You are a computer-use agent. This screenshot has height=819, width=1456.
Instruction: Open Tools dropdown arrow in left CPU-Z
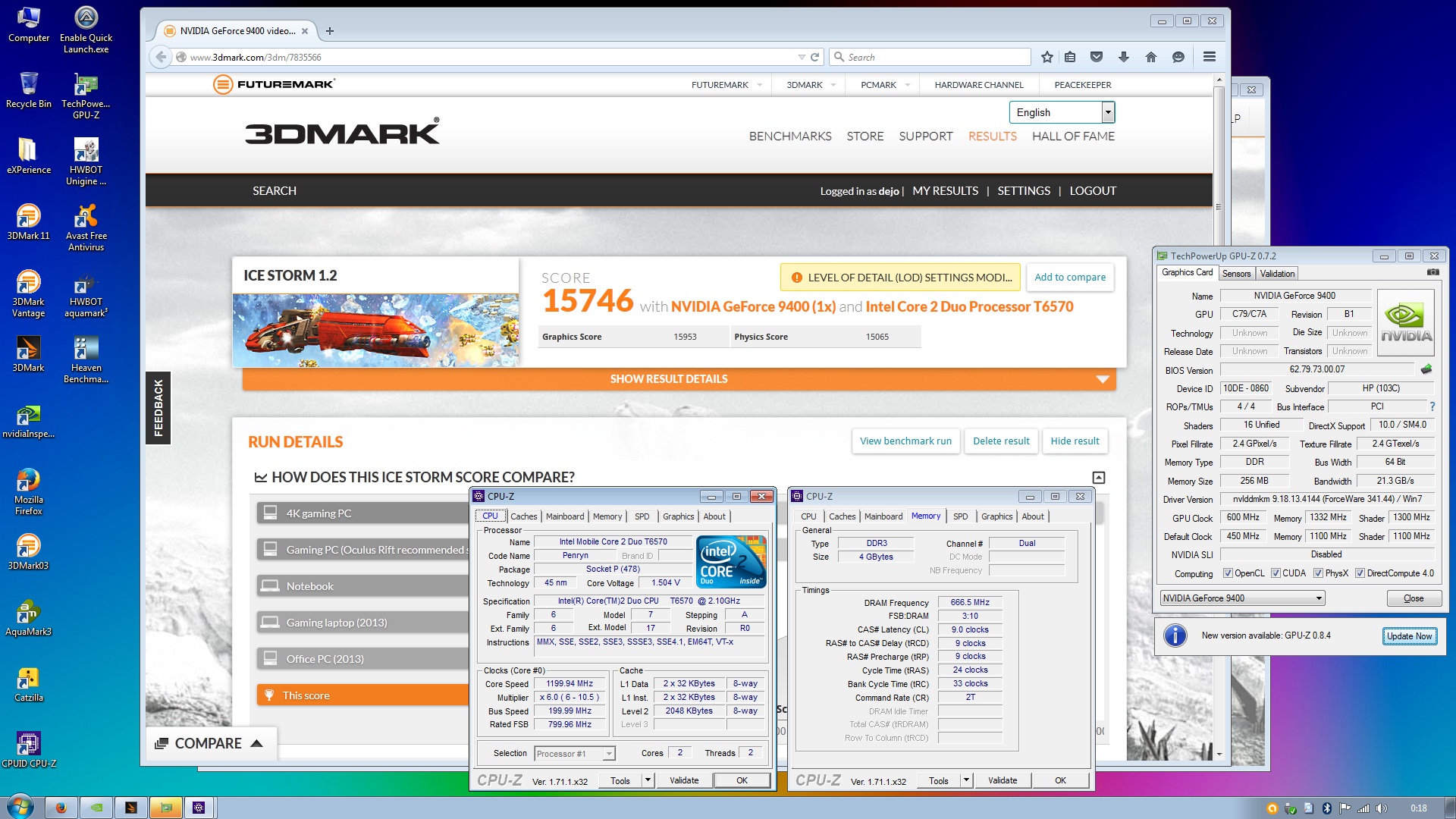click(x=648, y=780)
